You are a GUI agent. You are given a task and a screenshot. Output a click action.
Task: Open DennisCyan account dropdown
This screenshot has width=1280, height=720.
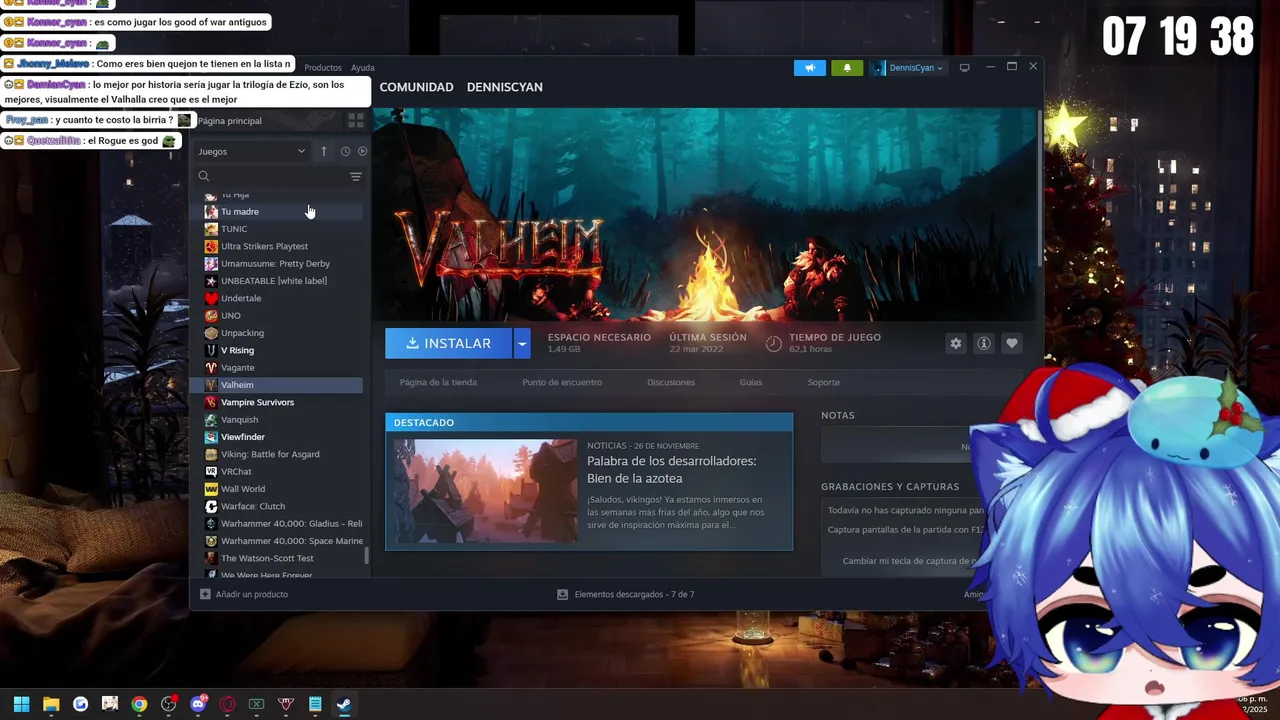point(908,68)
